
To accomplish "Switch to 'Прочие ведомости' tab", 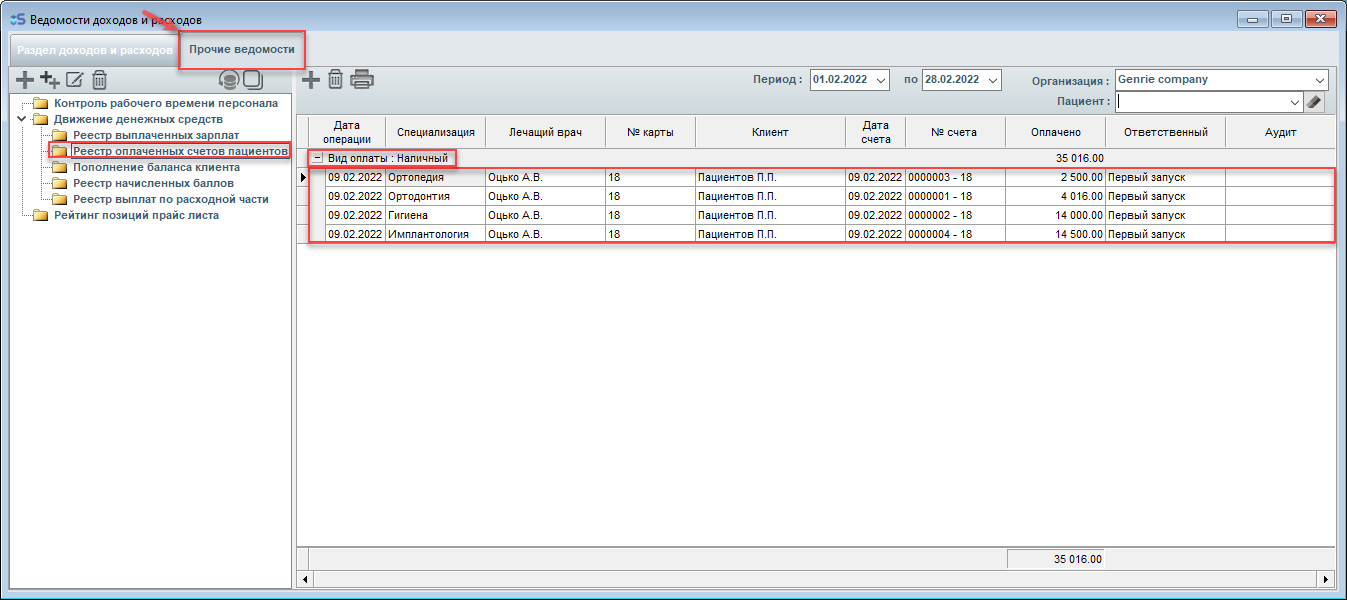I will 242,49.
